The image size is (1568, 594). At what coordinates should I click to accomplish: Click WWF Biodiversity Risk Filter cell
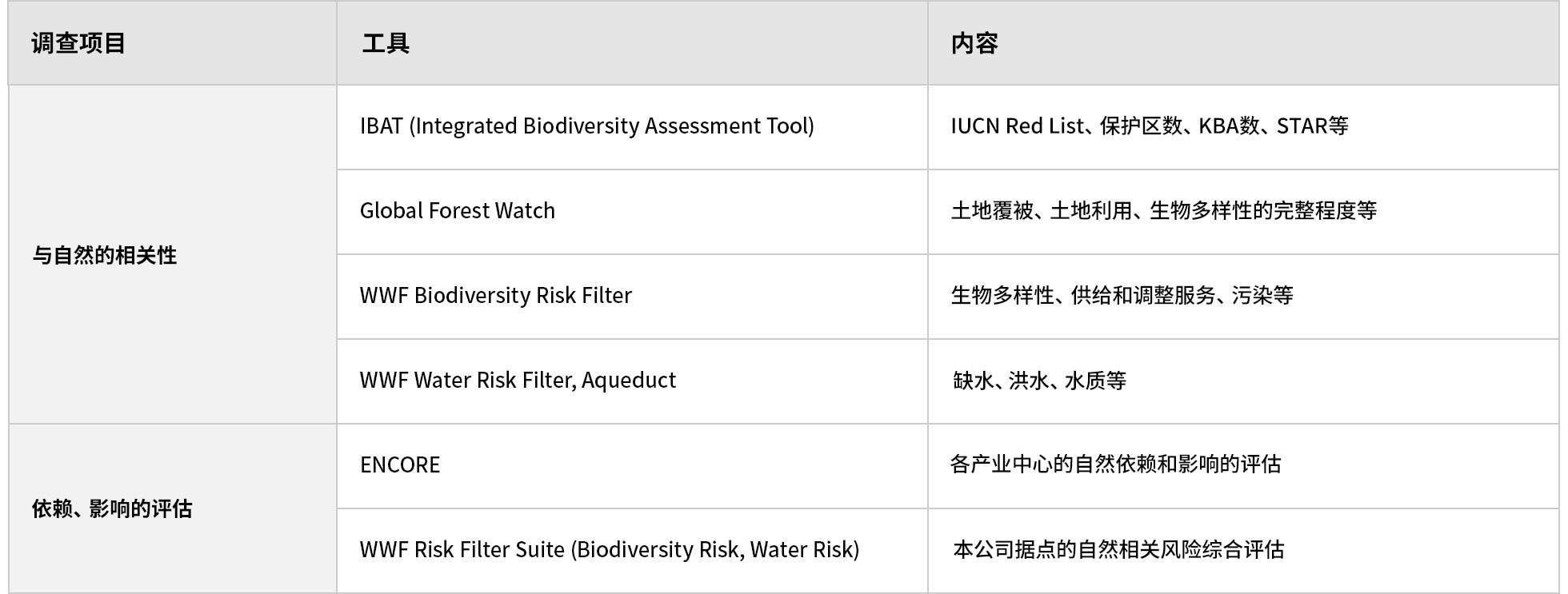point(632,297)
